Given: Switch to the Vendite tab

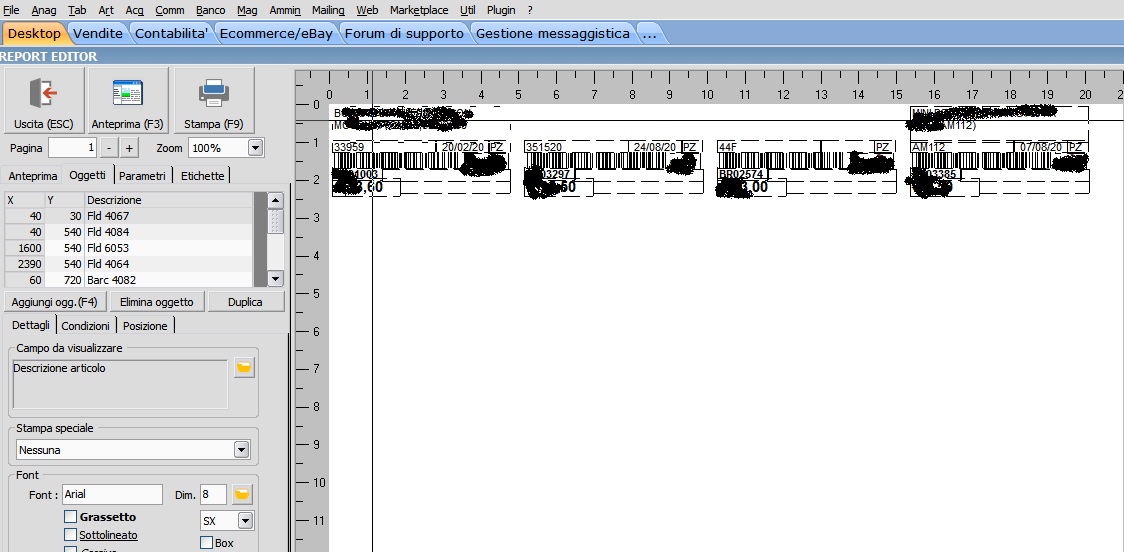Looking at the screenshot, I should (98, 33).
